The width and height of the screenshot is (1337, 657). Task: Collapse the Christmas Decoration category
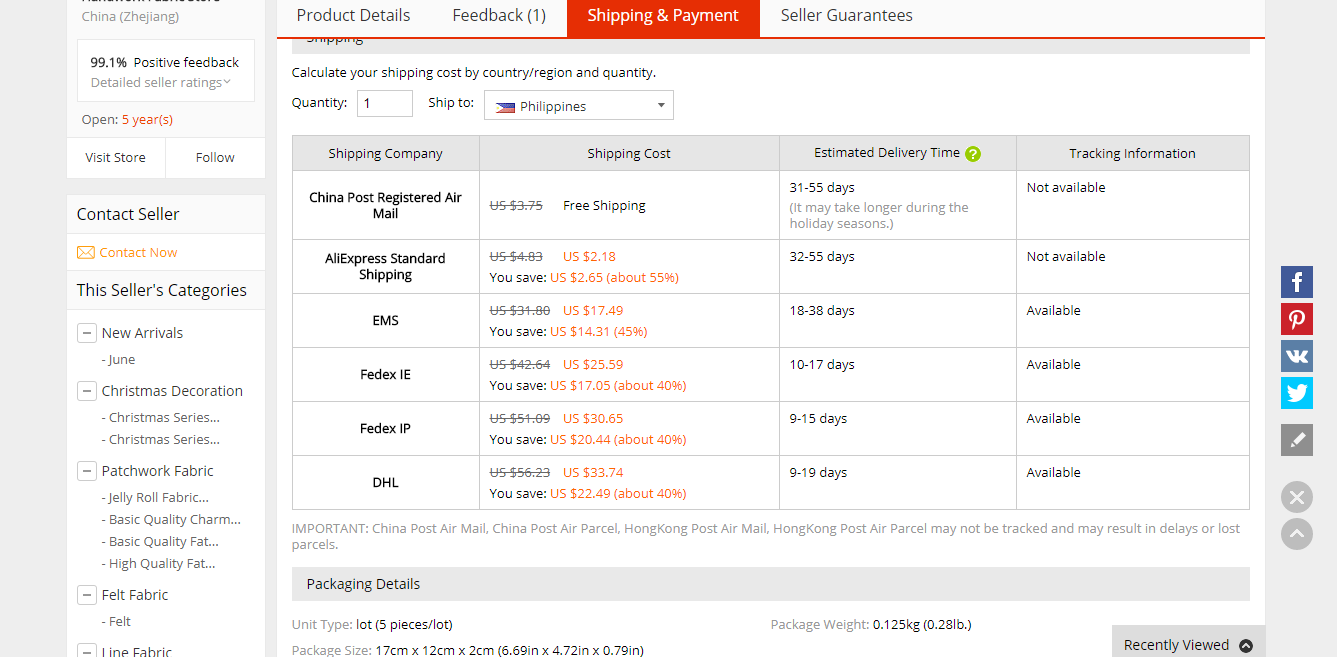click(86, 391)
